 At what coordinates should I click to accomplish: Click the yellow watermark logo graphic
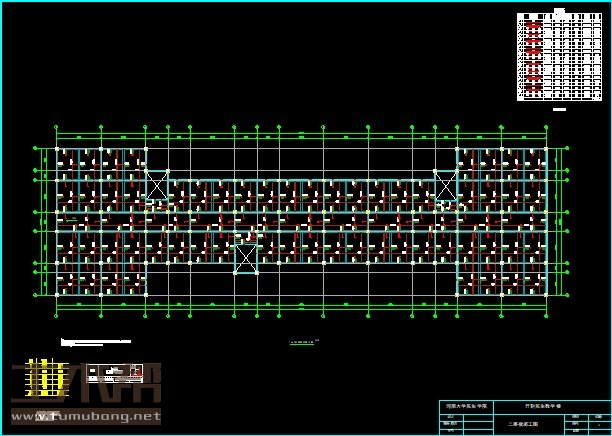(42, 378)
